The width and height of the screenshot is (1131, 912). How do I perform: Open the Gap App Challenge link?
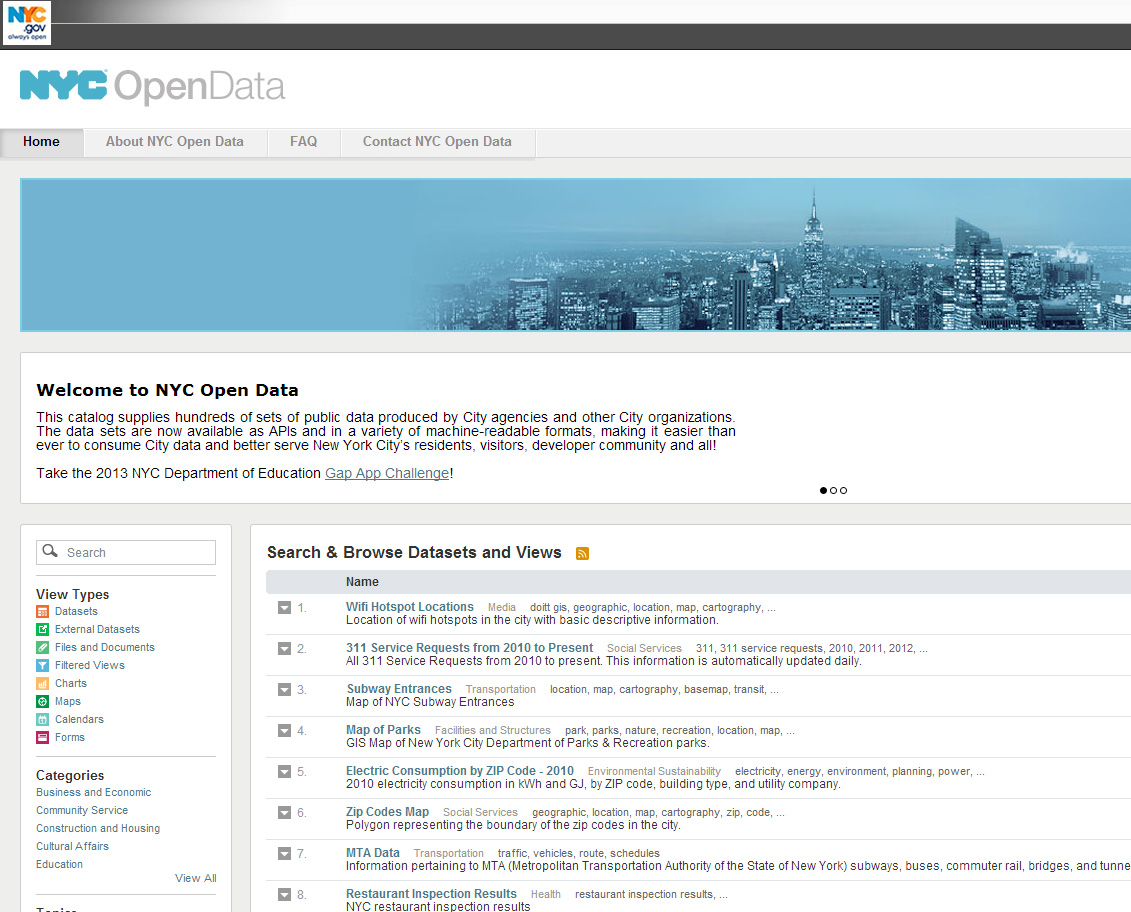[x=387, y=473]
